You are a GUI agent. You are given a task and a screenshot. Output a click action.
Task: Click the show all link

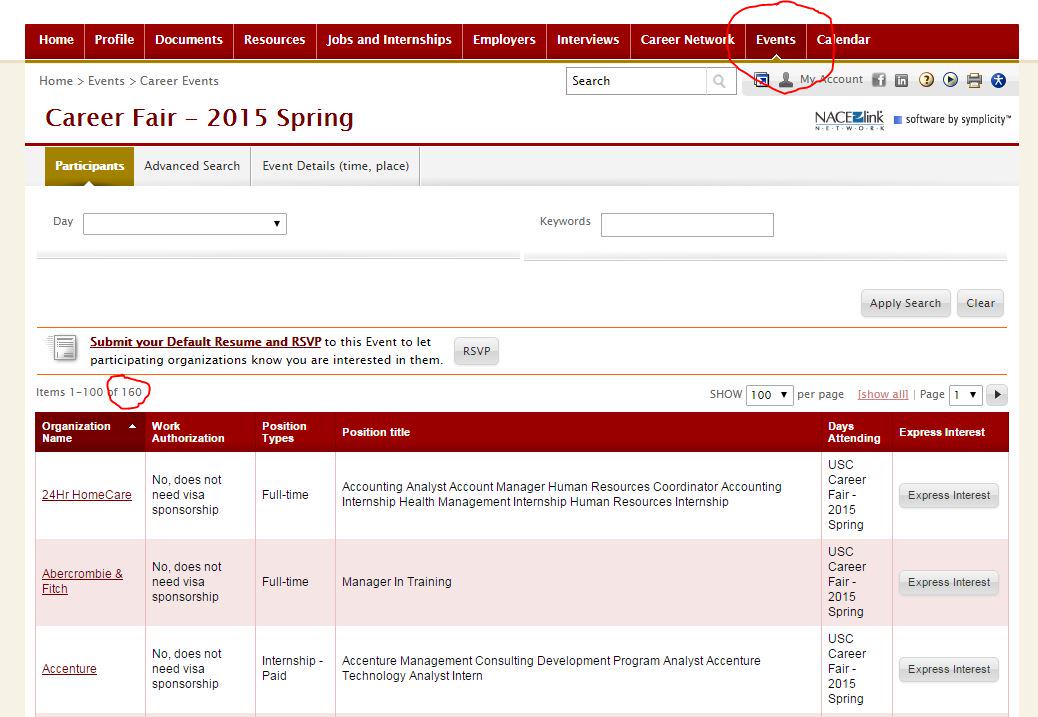pos(883,395)
